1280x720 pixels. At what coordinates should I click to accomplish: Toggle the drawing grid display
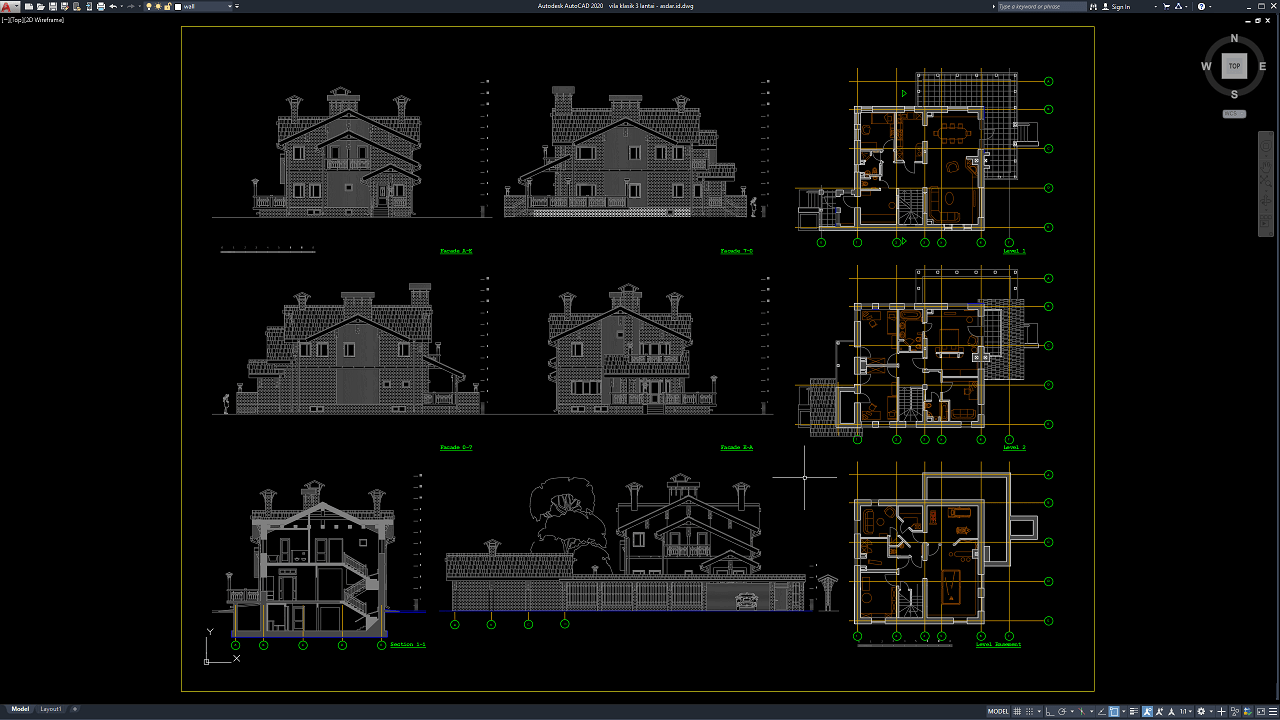click(x=1017, y=712)
